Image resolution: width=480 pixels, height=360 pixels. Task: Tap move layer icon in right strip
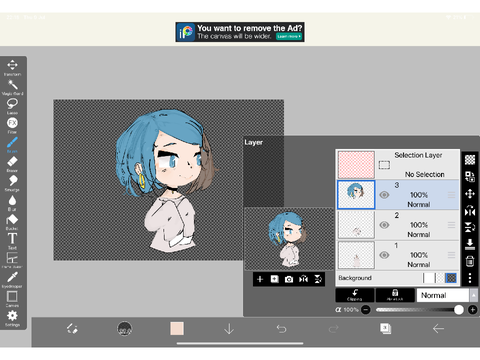coord(470,194)
